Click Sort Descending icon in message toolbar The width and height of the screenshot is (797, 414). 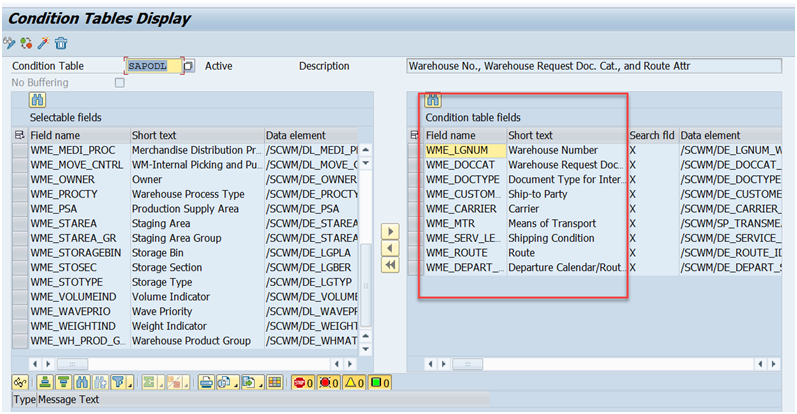[64, 382]
